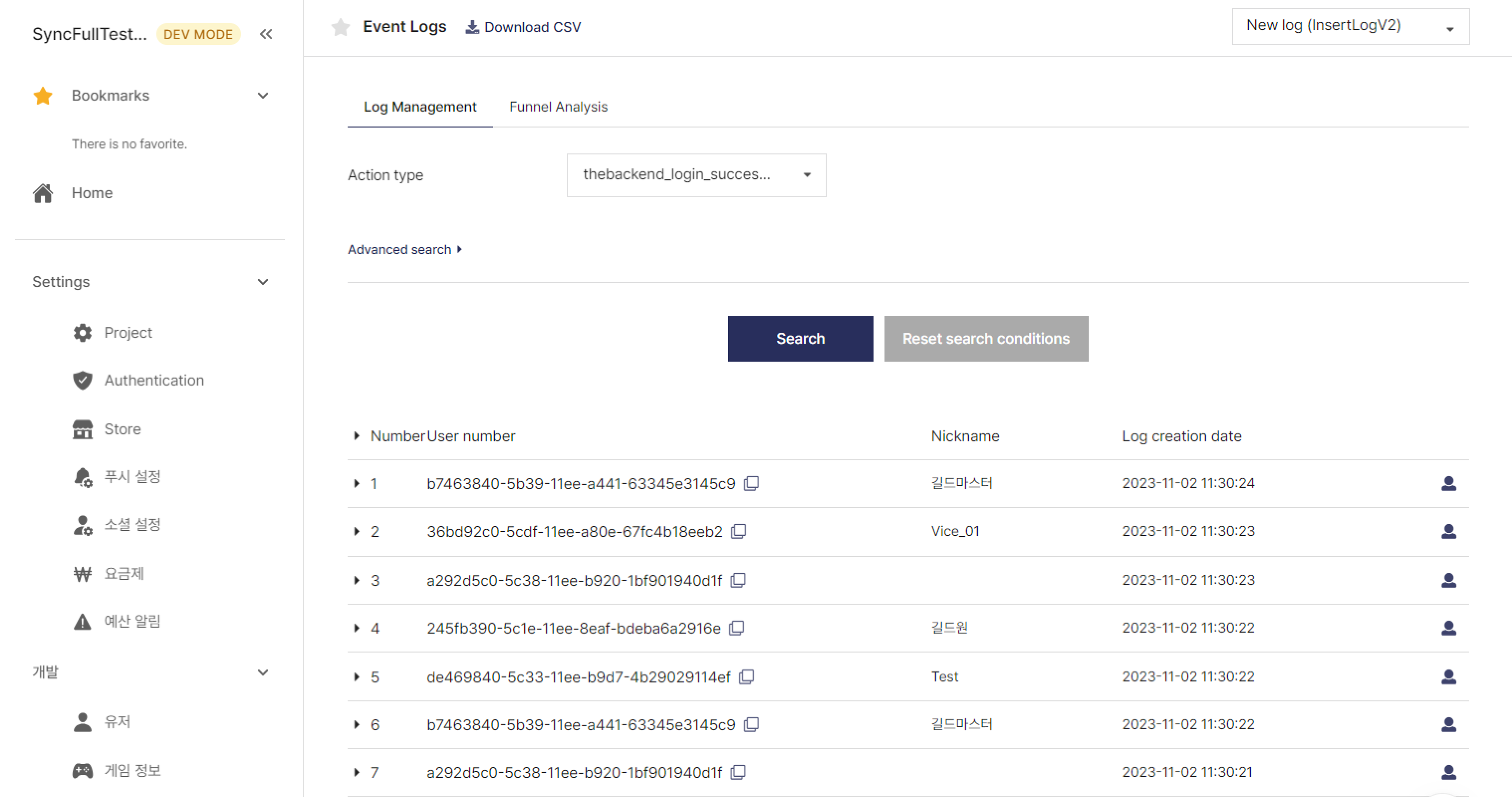Click nickname Vice_01 in row 2

pyautogui.click(x=955, y=531)
